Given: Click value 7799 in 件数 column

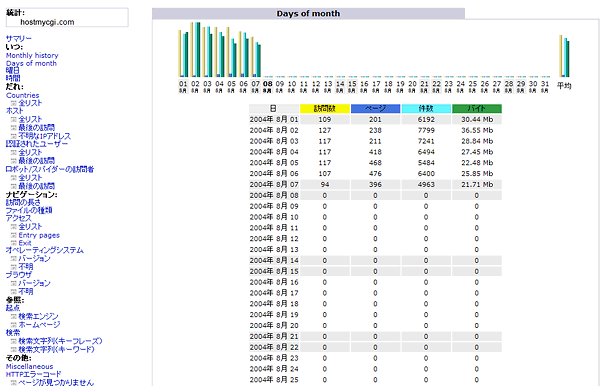Looking at the screenshot, I should [x=426, y=130].
